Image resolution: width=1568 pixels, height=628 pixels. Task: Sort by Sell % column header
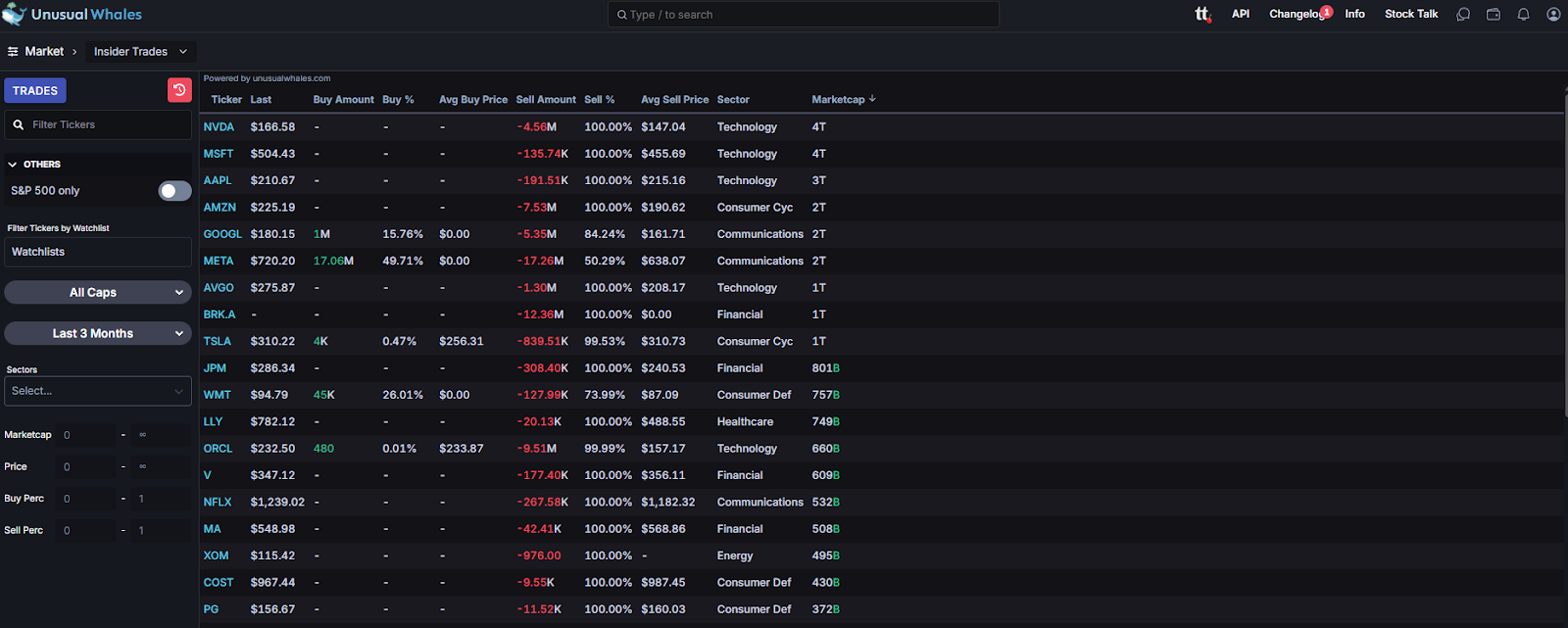[x=600, y=99]
